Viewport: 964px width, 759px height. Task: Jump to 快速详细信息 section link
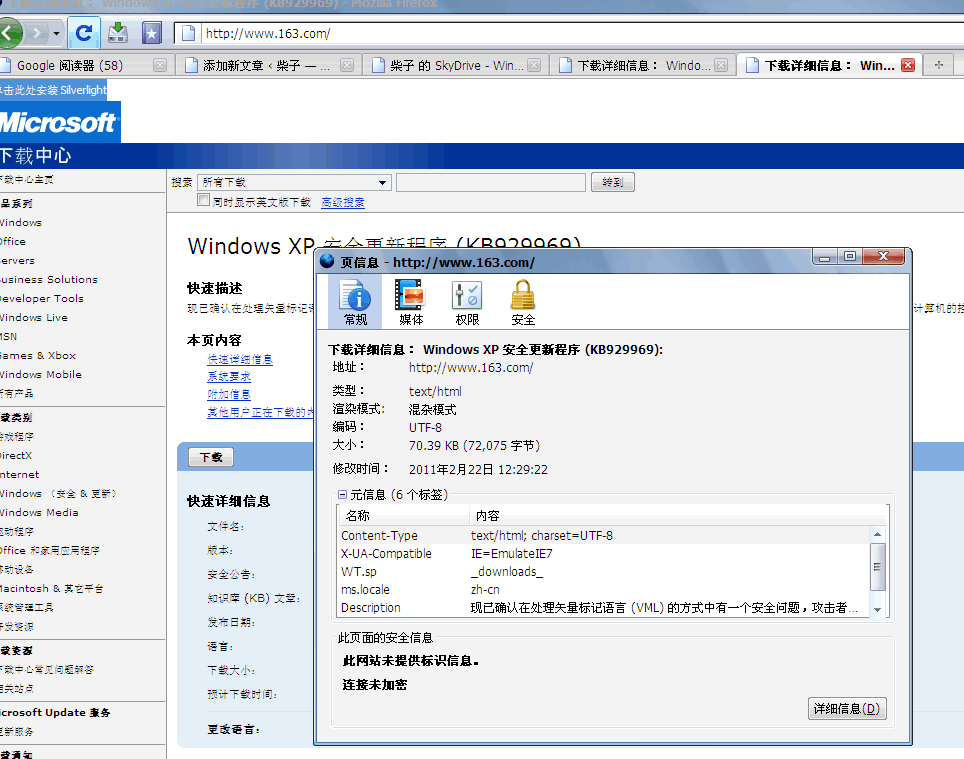click(x=240, y=360)
